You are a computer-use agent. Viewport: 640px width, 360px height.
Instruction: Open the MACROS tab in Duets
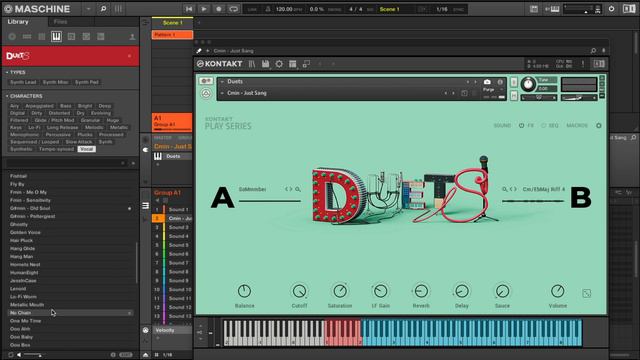click(x=577, y=126)
